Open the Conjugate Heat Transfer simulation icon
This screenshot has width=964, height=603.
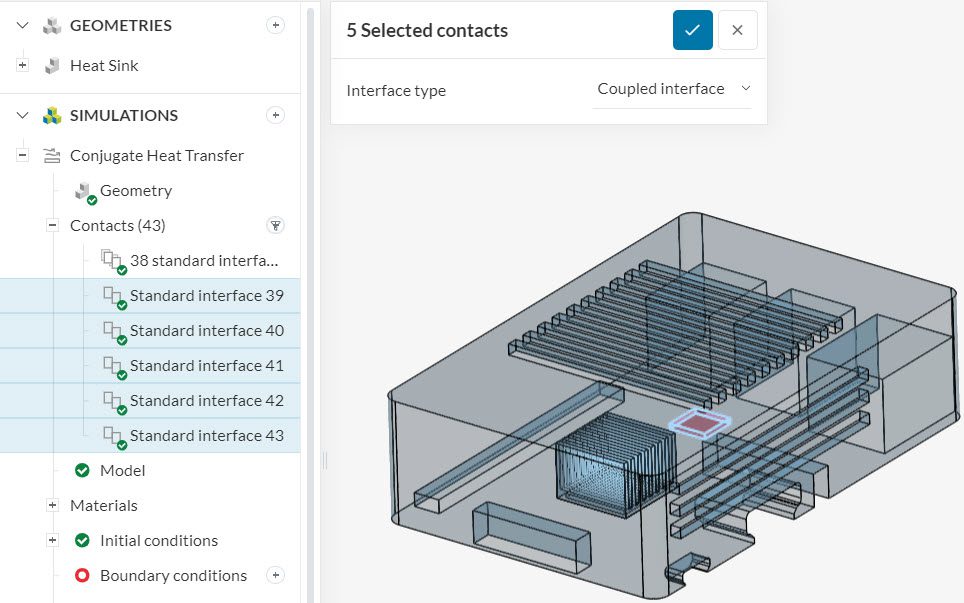50,155
